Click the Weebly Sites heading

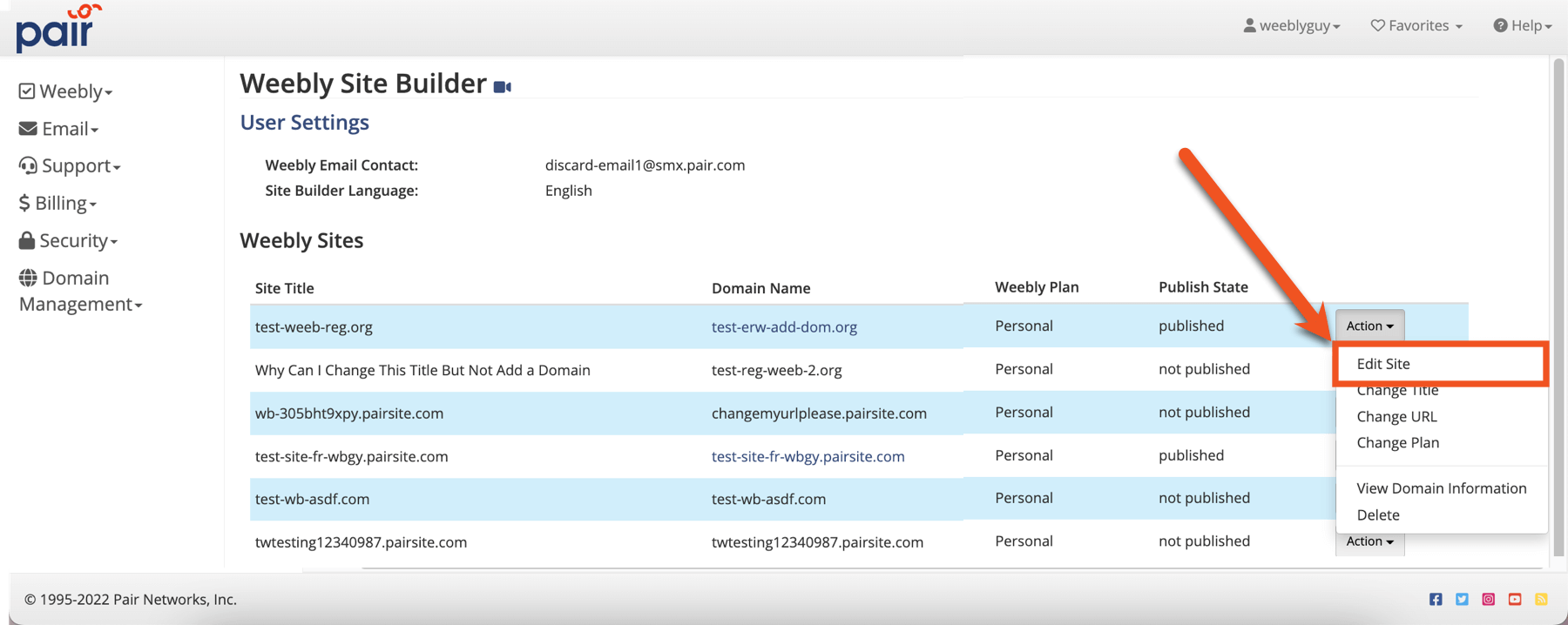coord(301,240)
